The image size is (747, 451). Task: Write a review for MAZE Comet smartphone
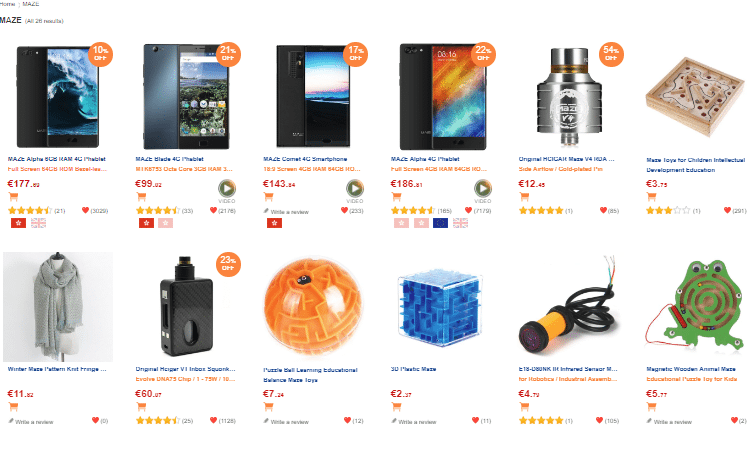pos(286,211)
